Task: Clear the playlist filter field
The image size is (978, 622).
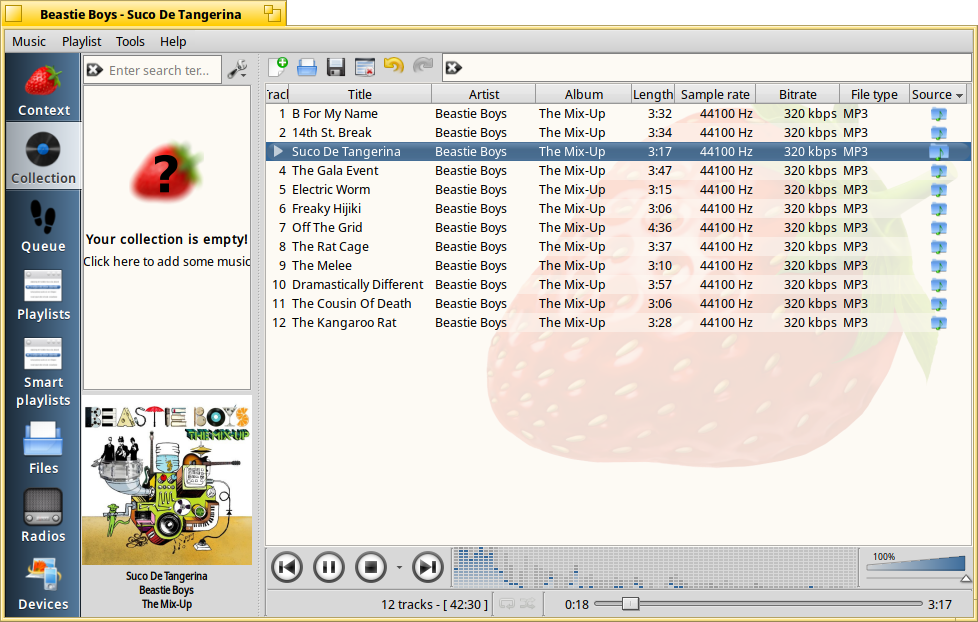Action: click(454, 68)
